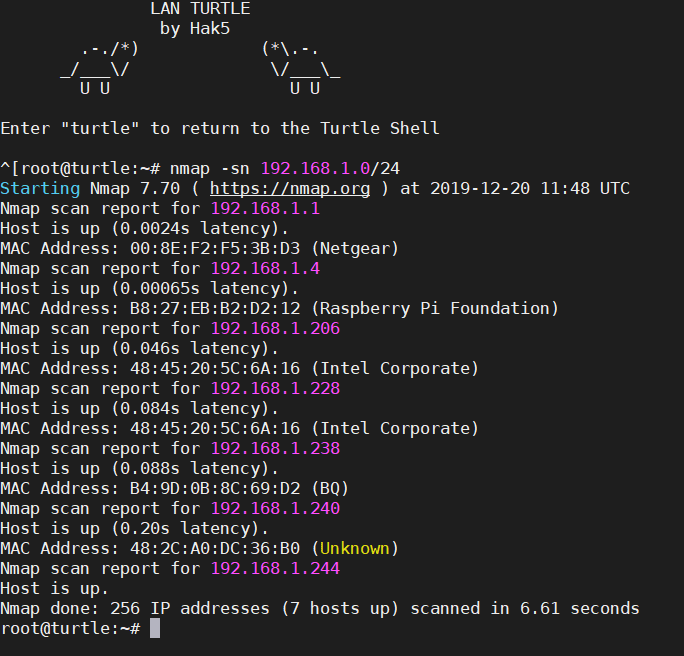The image size is (684, 656).
Task: Click the BQ MAC address B4:9D:0B:8C:69:D2
Action: pos(215,489)
